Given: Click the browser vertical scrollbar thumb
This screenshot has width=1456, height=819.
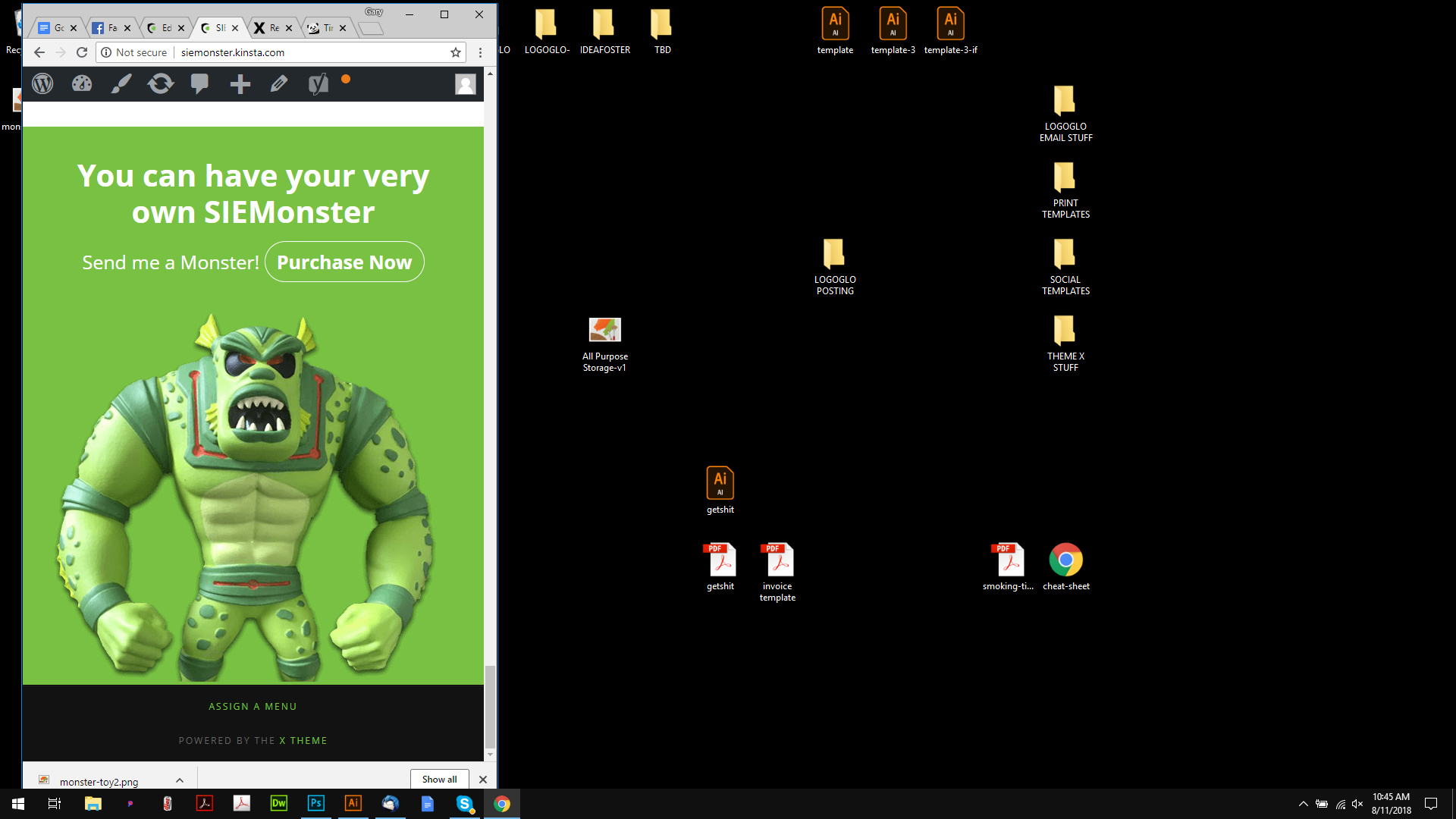Looking at the screenshot, I should click(x=490, y=705).
